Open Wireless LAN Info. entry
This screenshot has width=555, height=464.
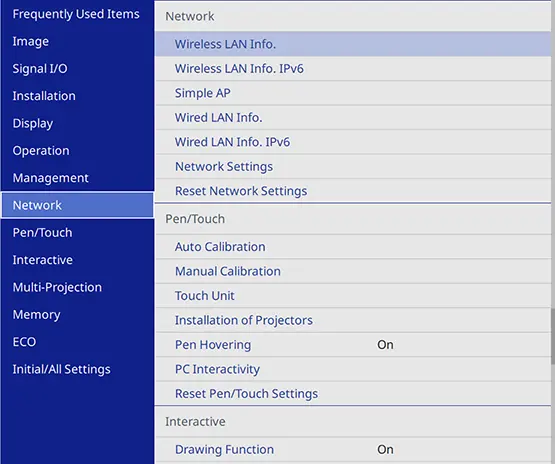pyautogui.click(x=353, y=44)
